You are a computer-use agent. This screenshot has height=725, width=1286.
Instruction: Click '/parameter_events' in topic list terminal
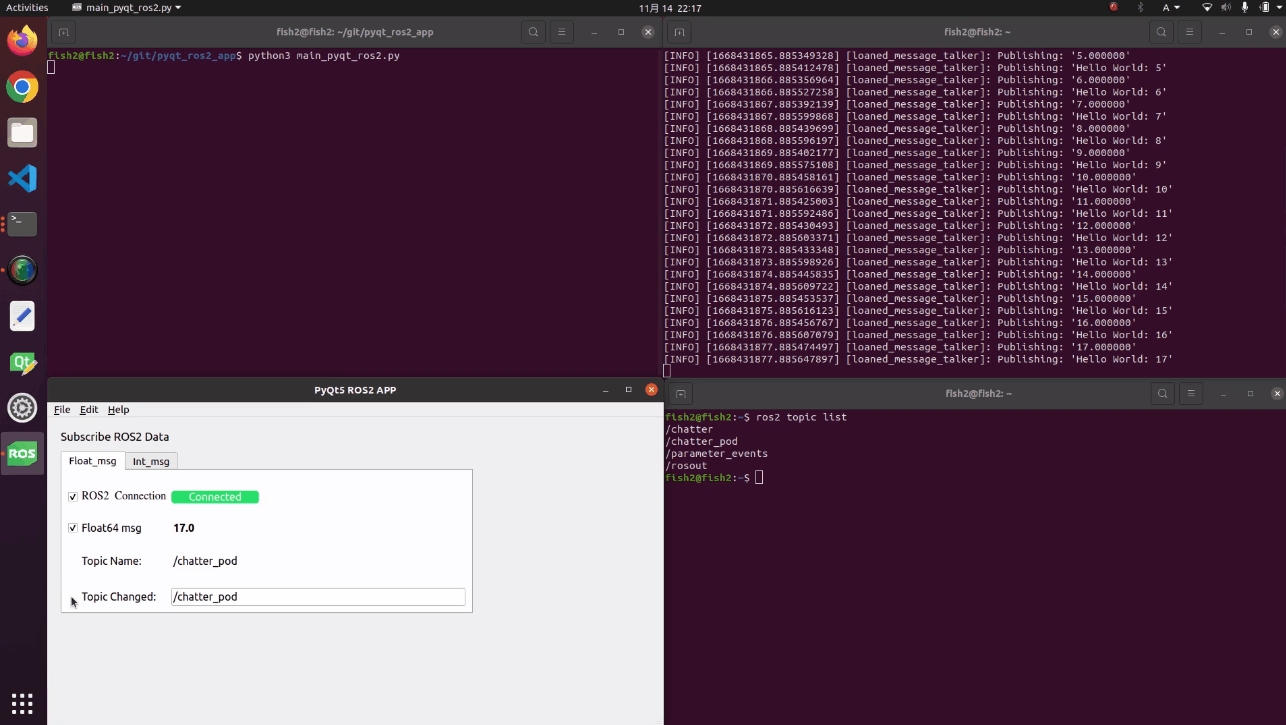tap(716, 454)
